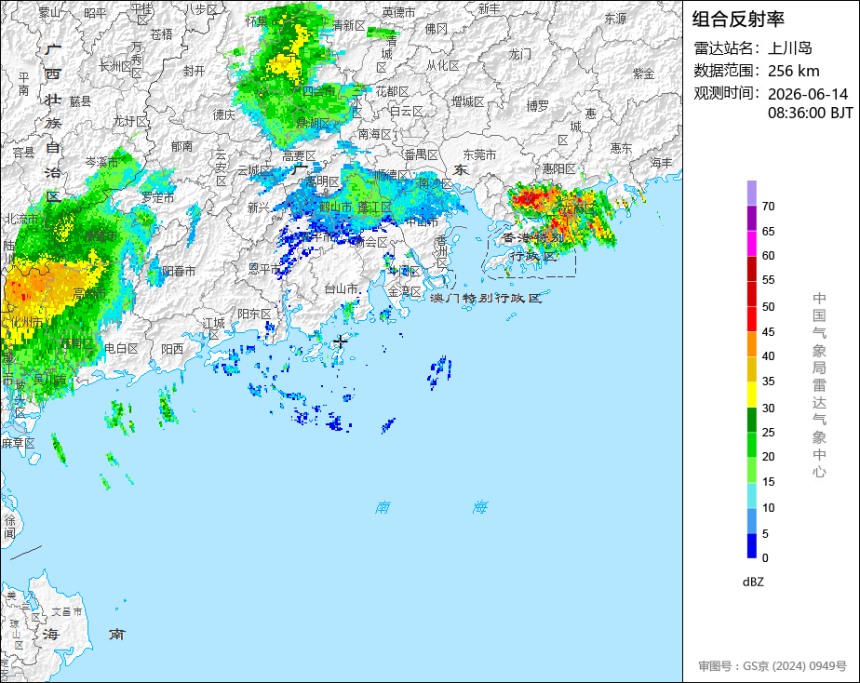
Task: Click the bright red swatch between 45 and 50
Action: pos(751,319)
